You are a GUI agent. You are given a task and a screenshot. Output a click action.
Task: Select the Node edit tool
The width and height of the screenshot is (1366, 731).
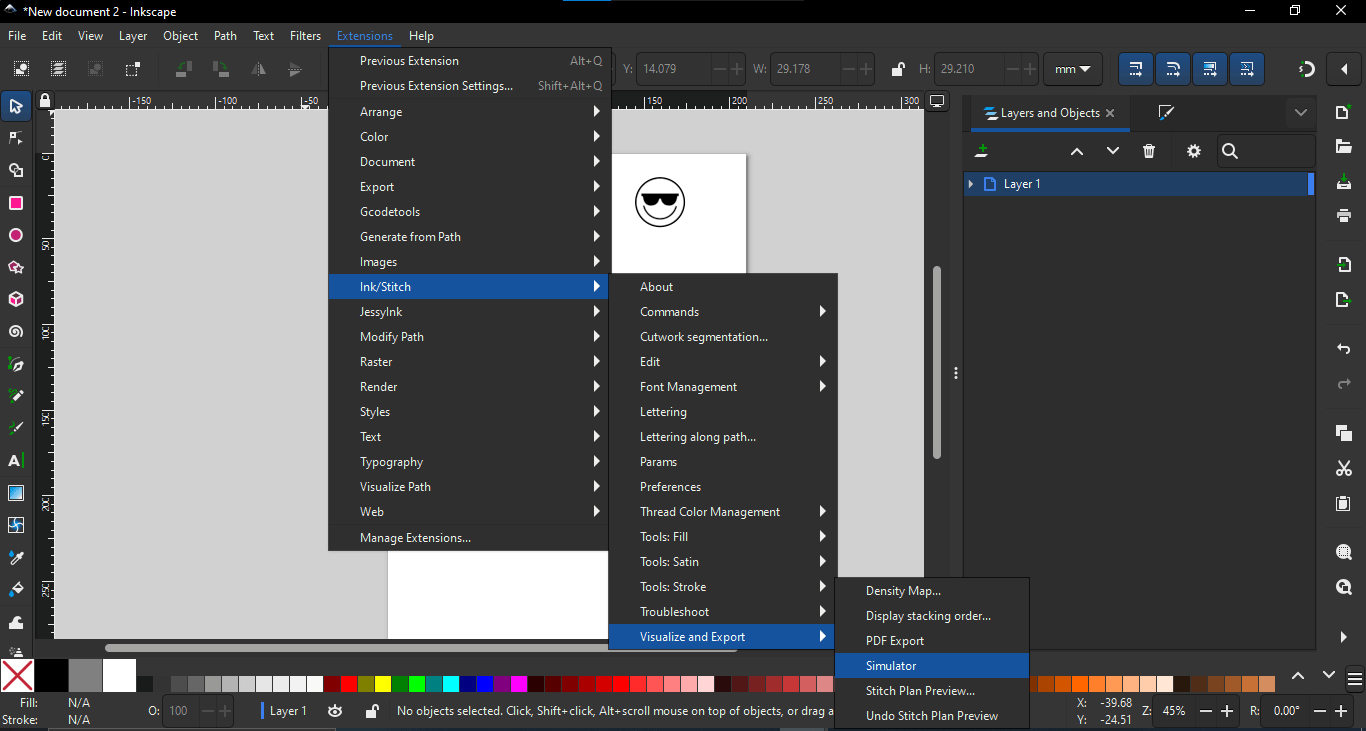coord(16,138)
